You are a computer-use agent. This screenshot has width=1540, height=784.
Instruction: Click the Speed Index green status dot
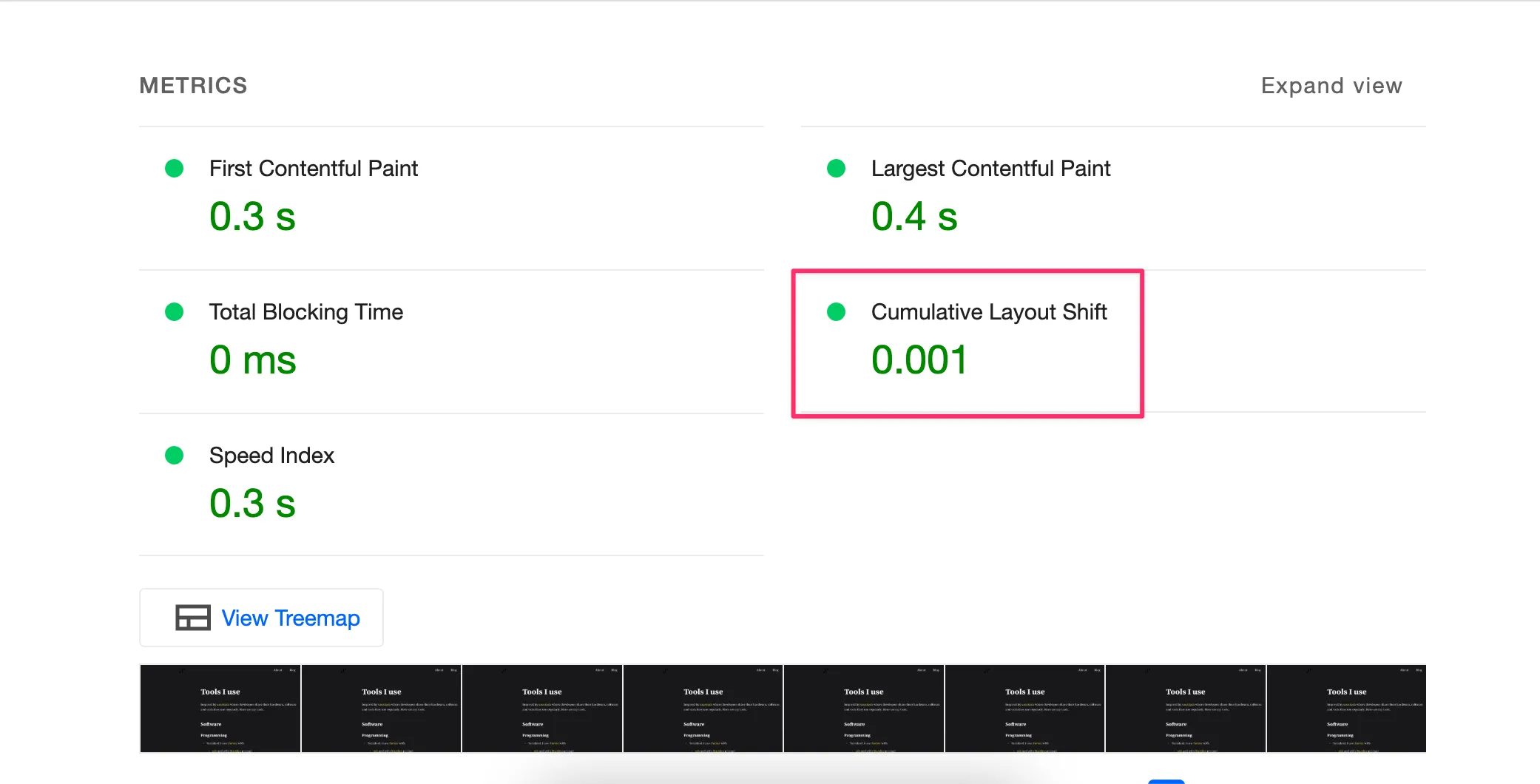[174, 456]
